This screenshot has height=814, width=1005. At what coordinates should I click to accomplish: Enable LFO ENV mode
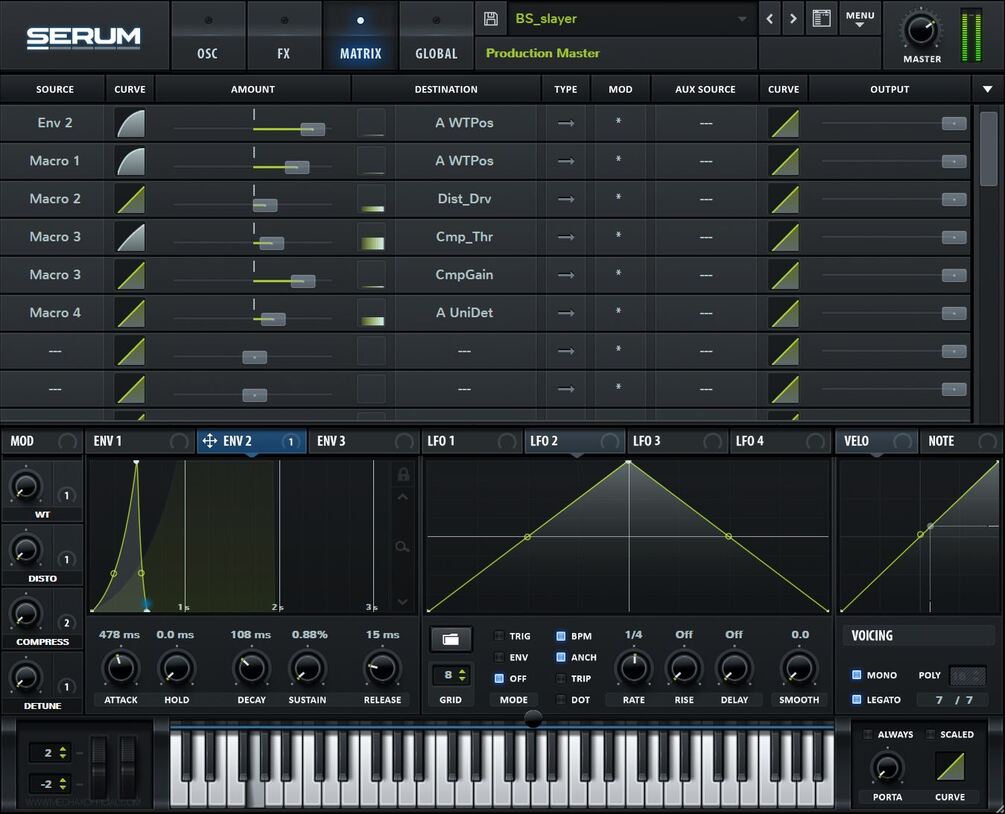coord(499,657)
